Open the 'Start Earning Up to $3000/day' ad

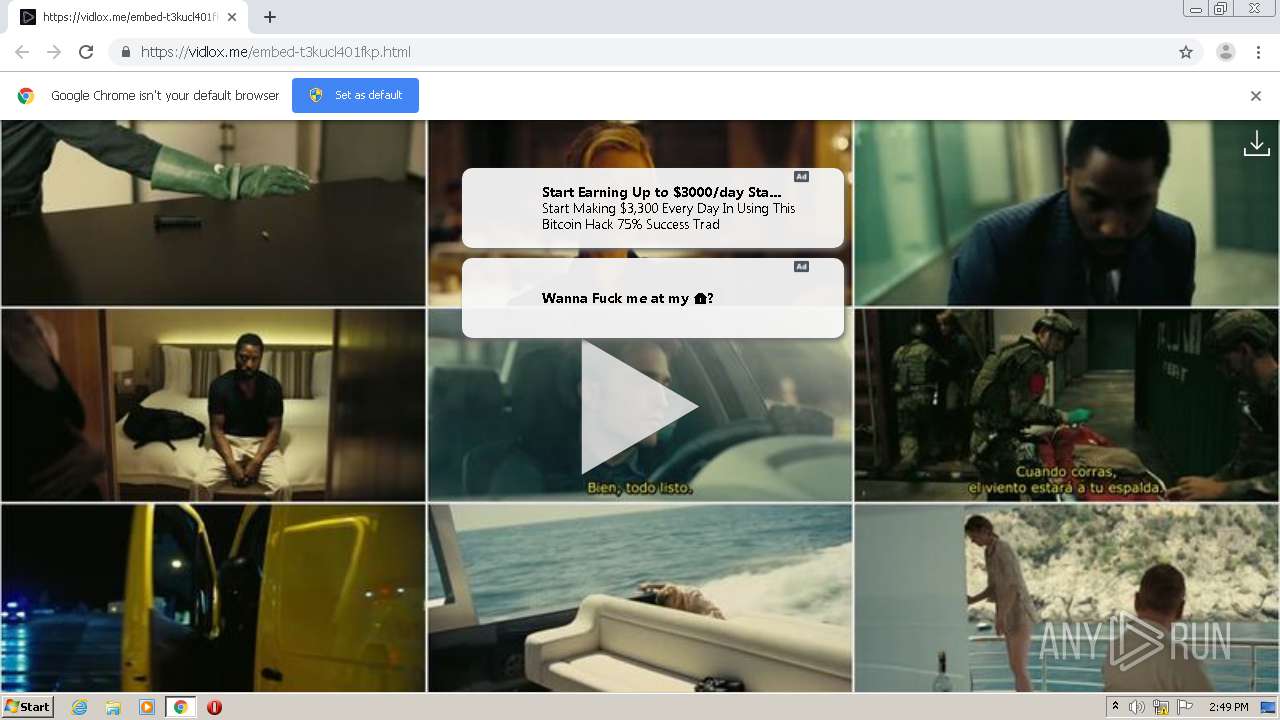[653, 208]
